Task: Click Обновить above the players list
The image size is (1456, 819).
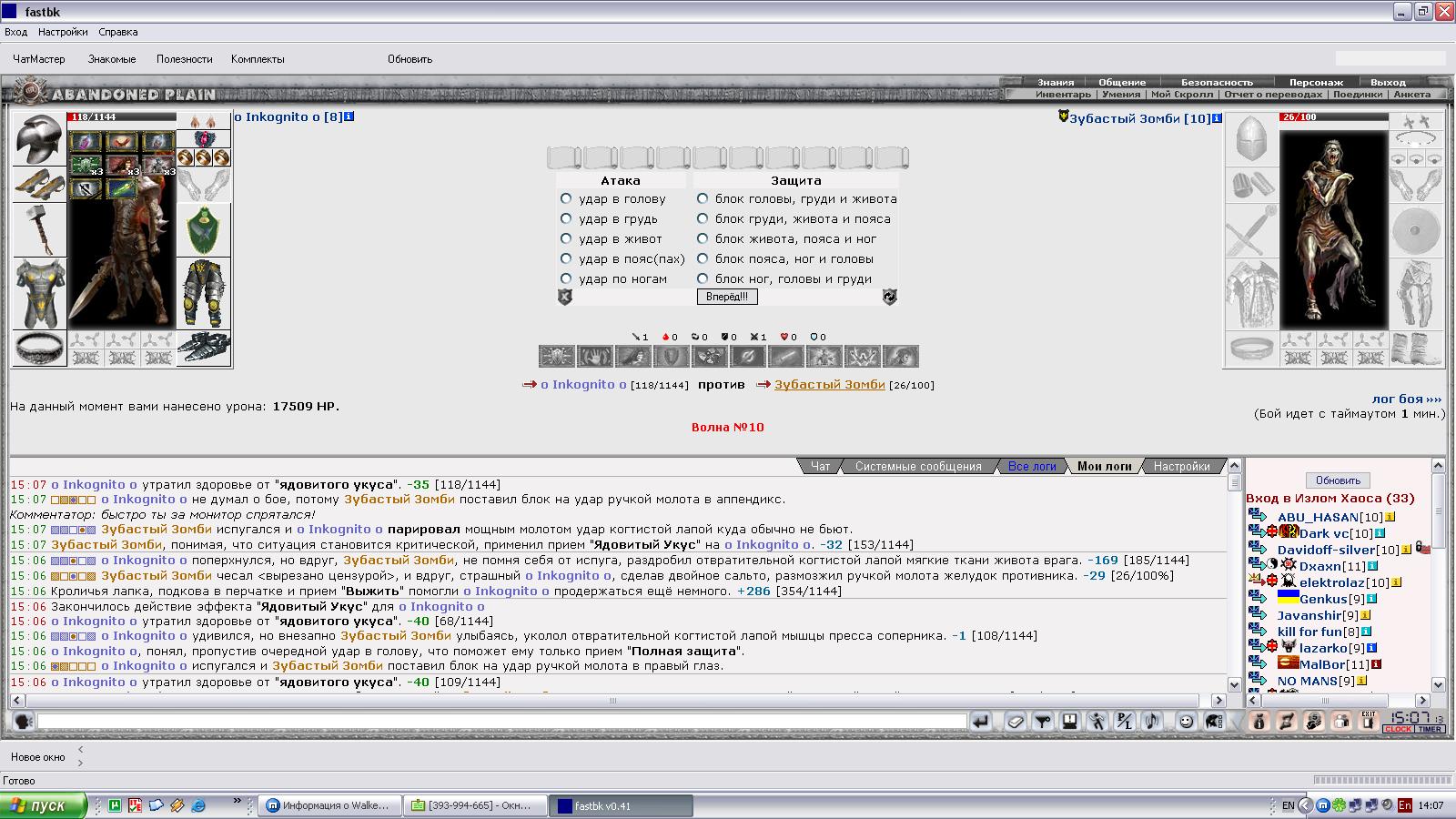Action: [x=1338, y=480]
